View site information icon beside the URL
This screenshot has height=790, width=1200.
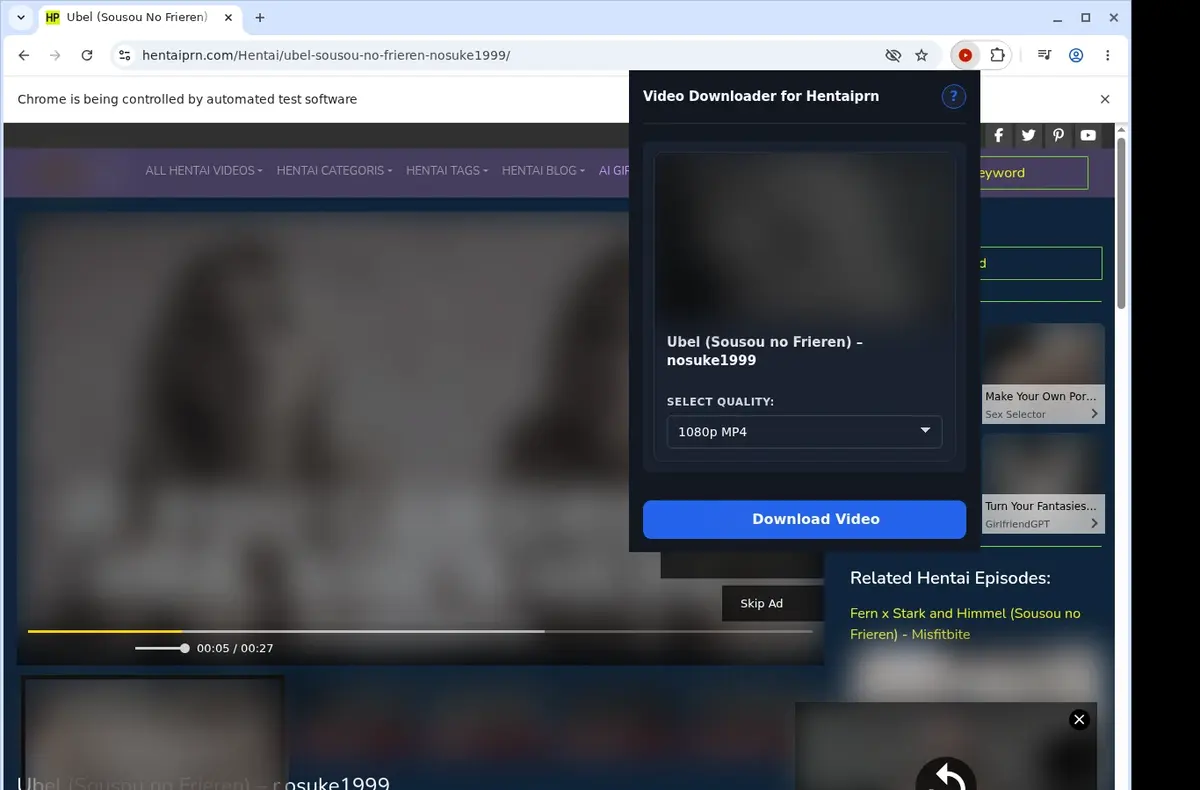pos(123,55)
